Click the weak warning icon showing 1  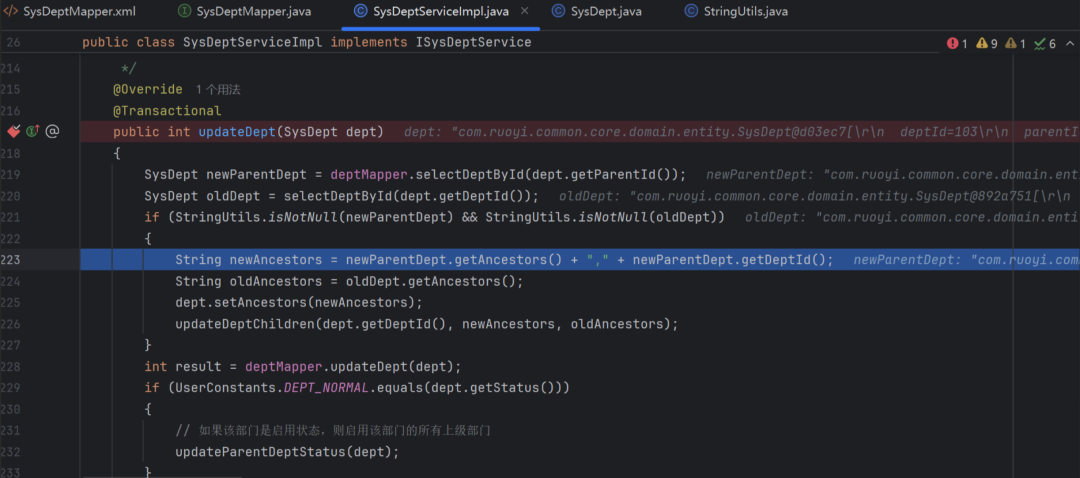pyautogui.click(x=1010, y=43)
